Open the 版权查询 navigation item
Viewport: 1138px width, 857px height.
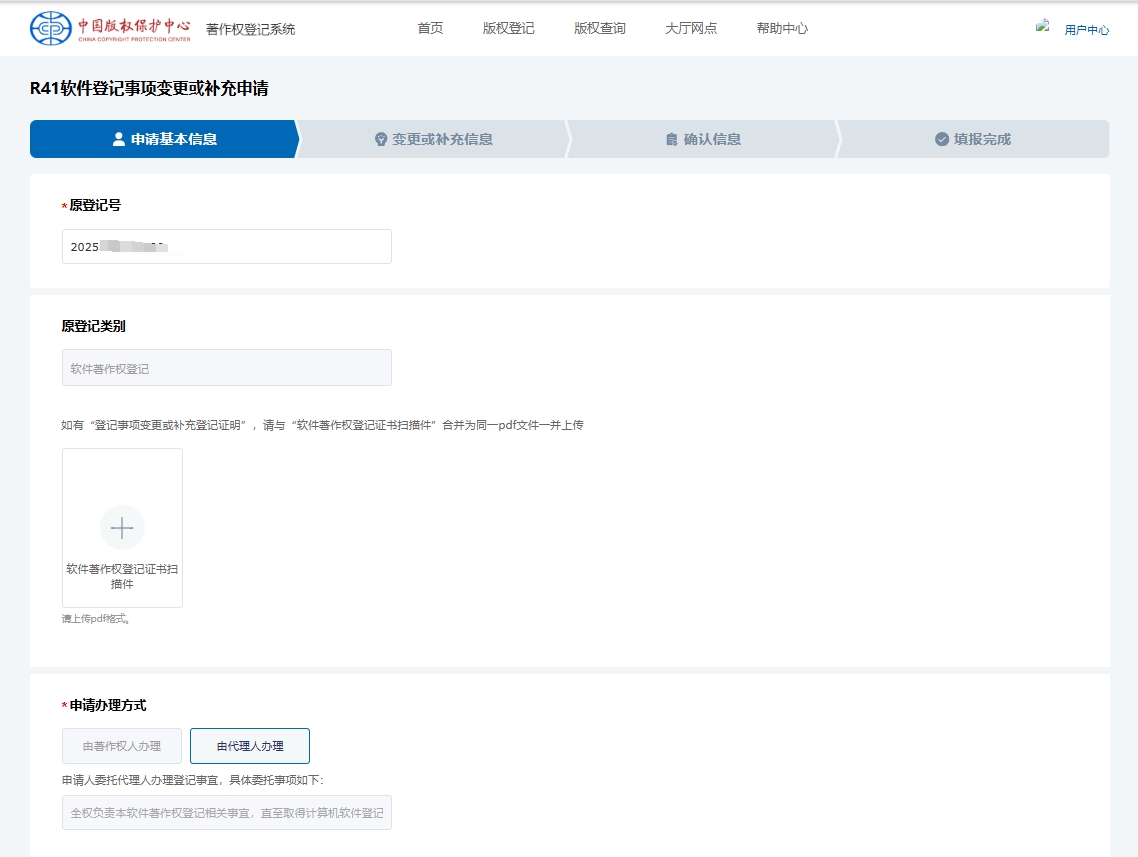pos(599,29)
